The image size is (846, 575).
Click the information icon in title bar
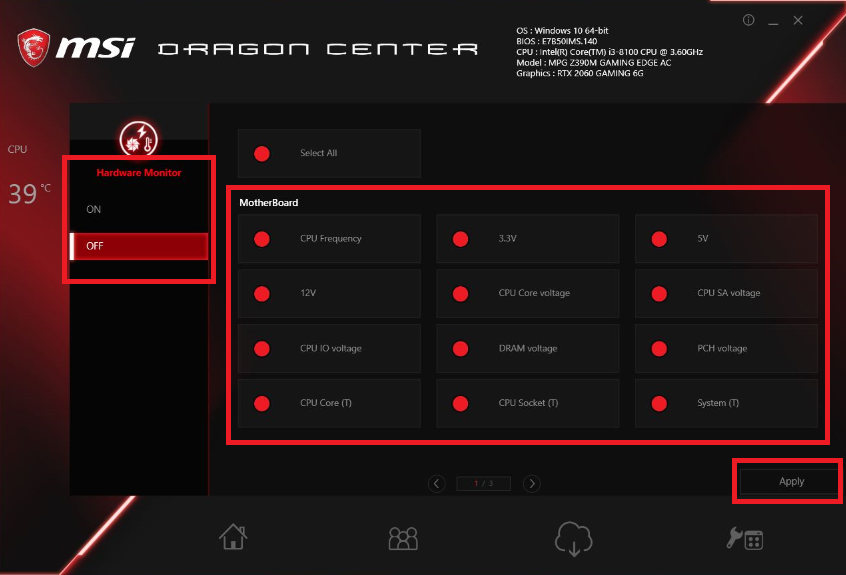click(749, 21)
